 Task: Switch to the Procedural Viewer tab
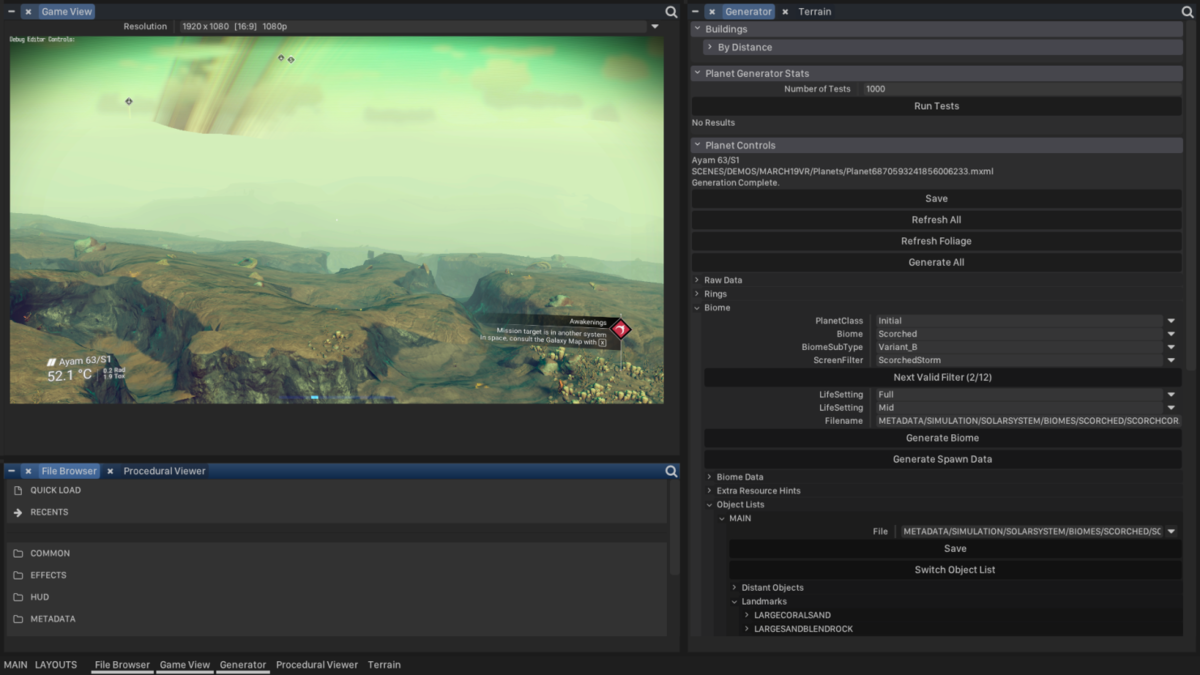164,471
